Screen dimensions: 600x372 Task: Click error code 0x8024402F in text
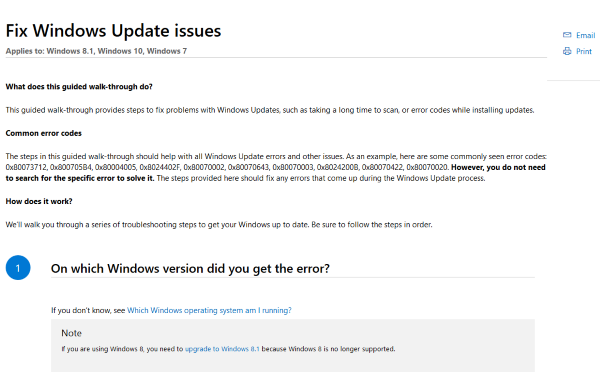pyautogui.click(x=160, y=167)
